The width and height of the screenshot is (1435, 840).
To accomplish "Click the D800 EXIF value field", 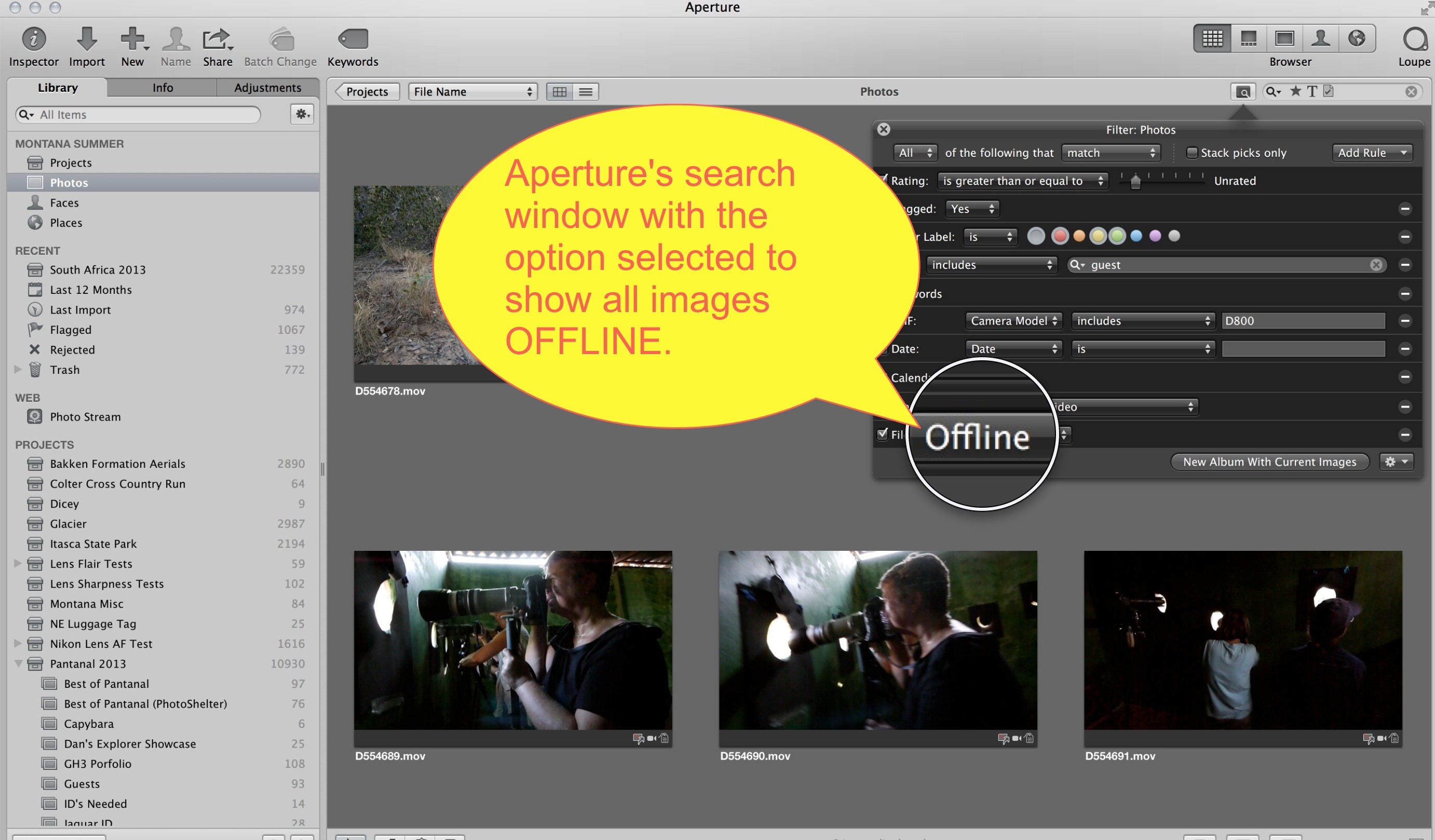I will (1303, 321).
